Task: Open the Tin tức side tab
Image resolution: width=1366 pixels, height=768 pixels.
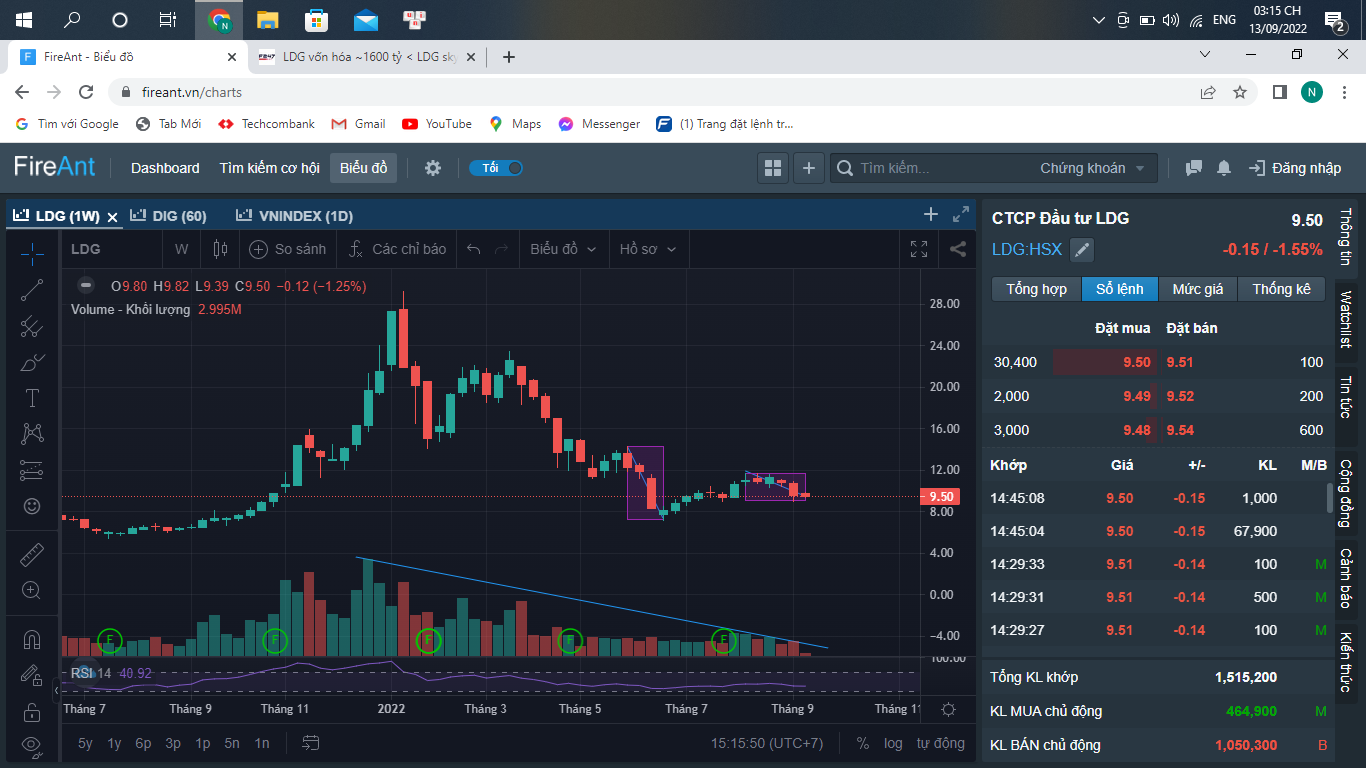Action: (1345, 397)
